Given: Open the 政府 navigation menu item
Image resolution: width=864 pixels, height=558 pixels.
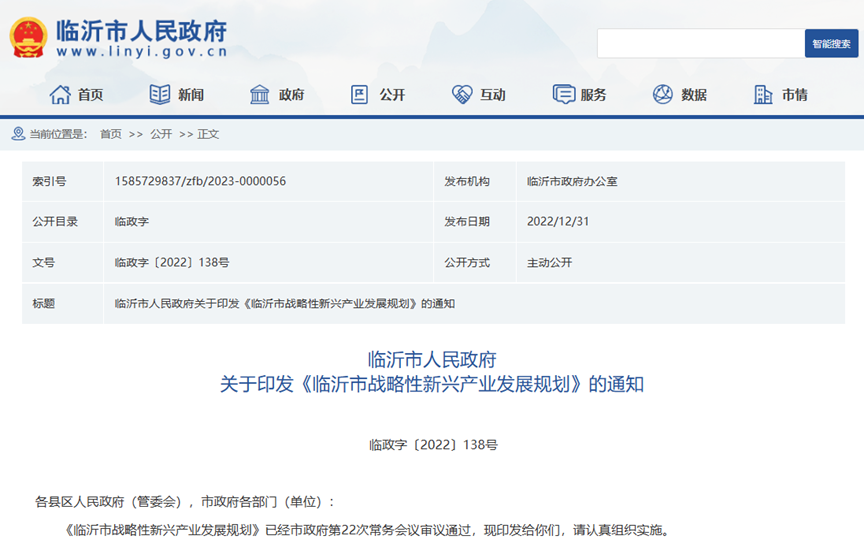Looking at the screenshot, I should tap(291, 95).
